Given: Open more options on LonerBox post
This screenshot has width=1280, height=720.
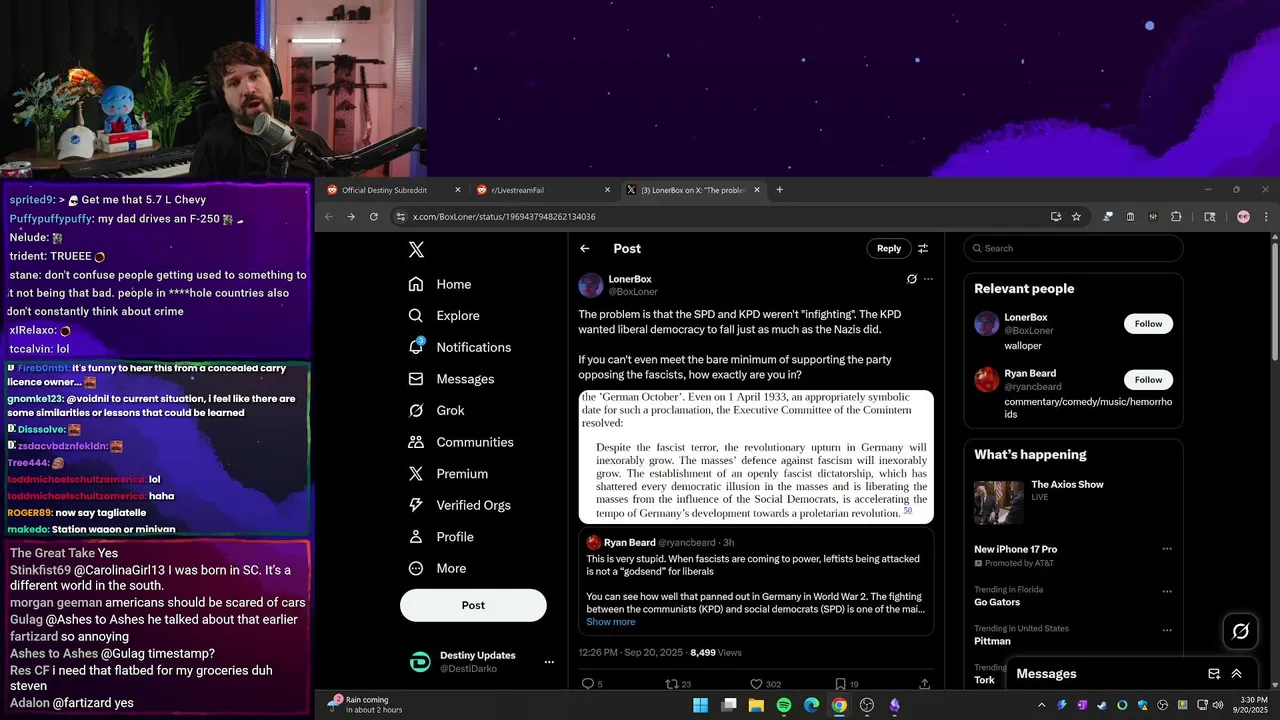Looking at the screenshot, I should (928, 279).
